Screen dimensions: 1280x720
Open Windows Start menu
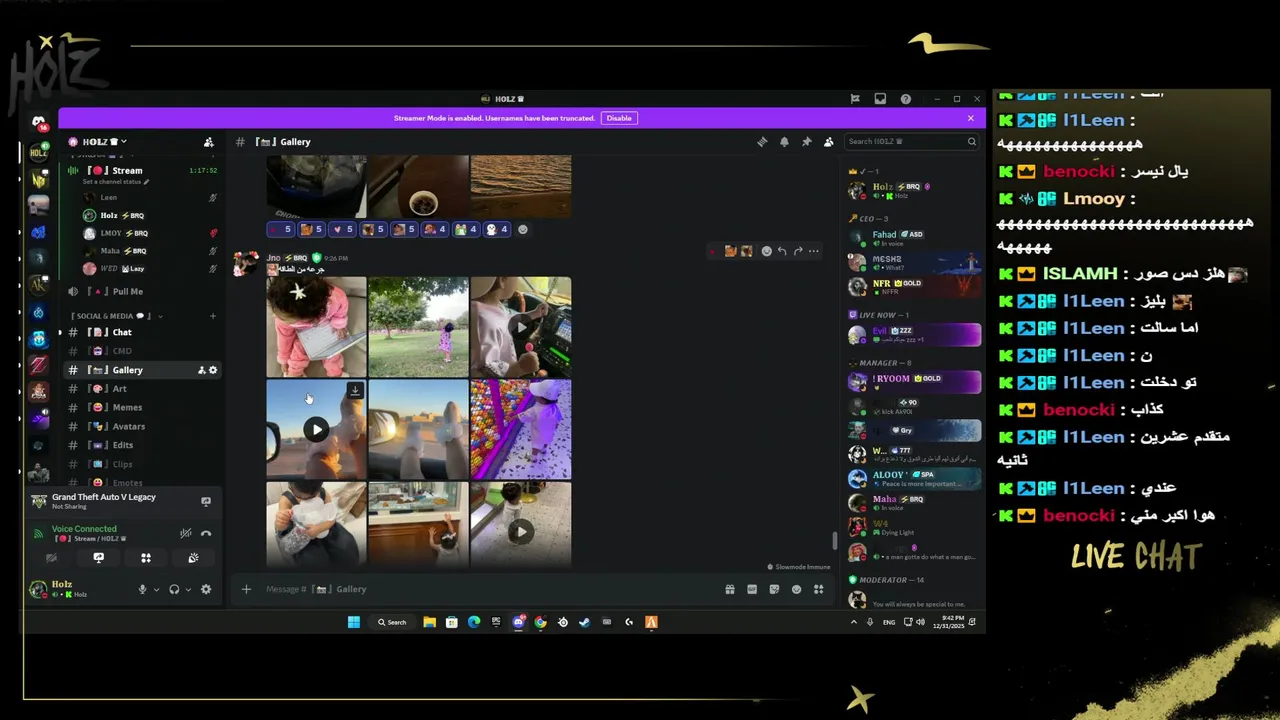pos(353,622)
